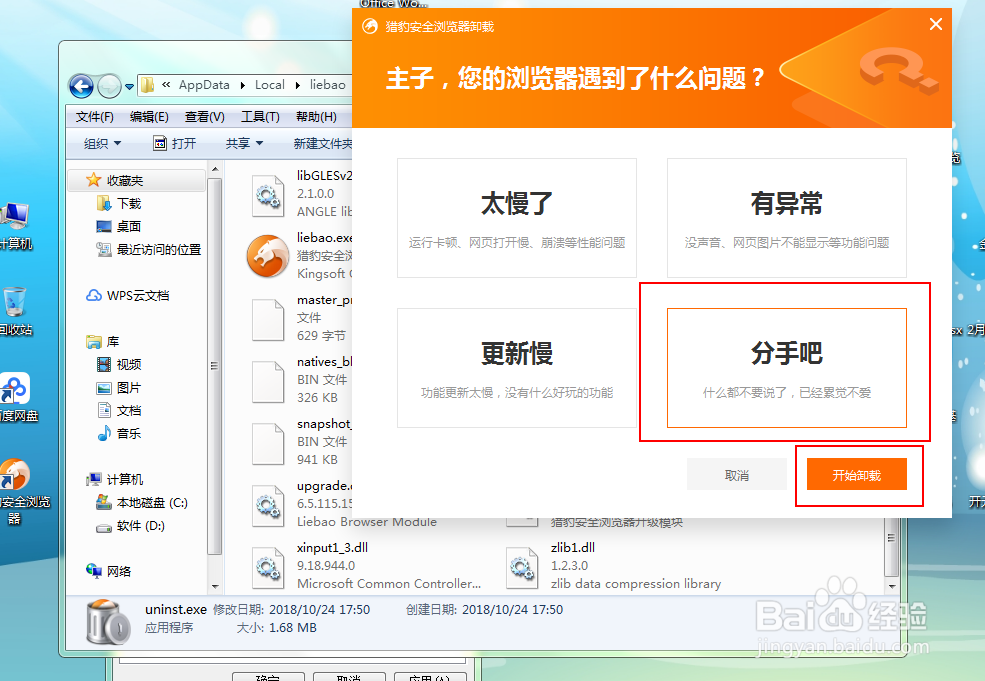
Task: Expand the arrow after Local breadcrumb
Action: (x=297, y=85)
